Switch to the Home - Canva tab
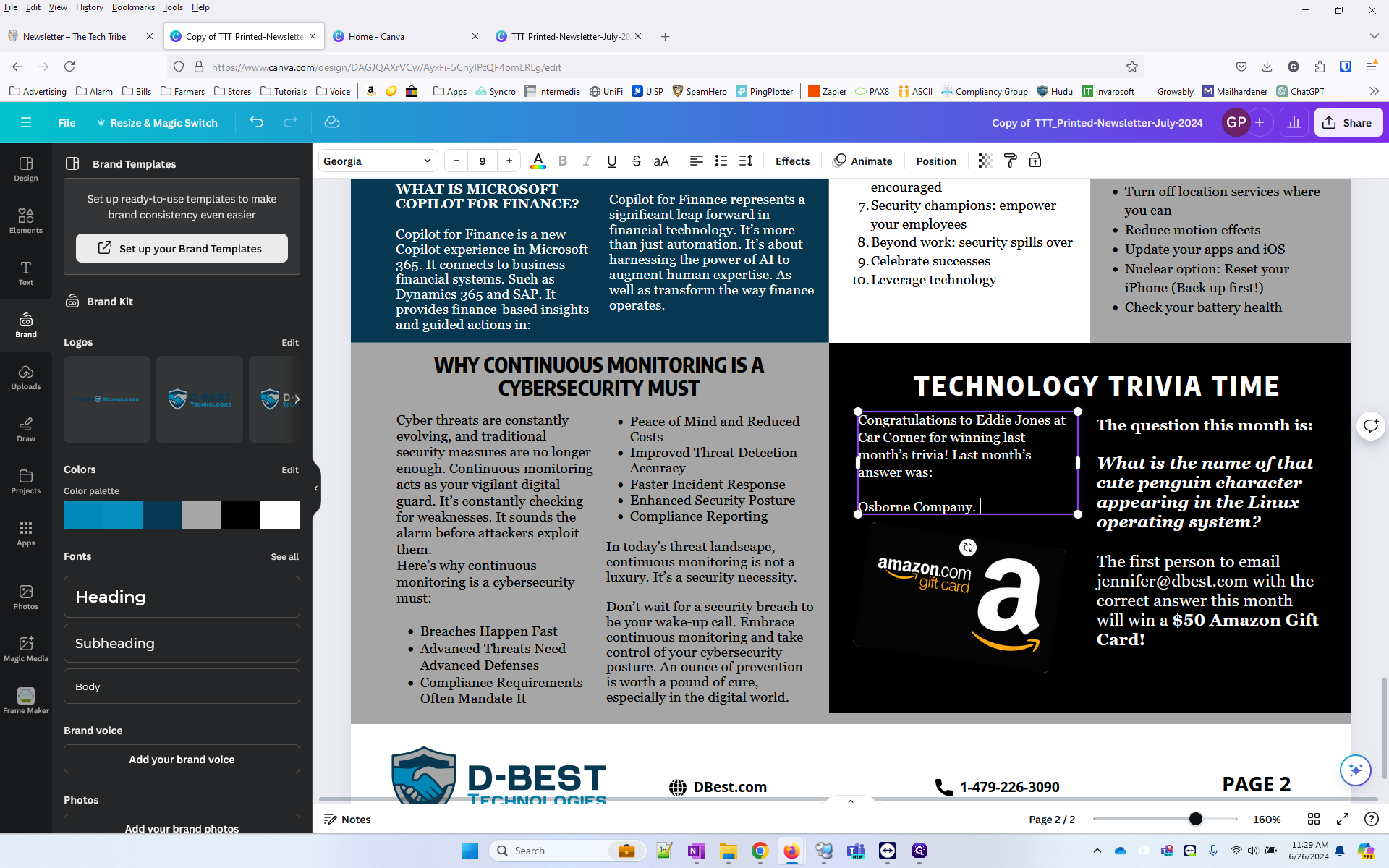This screenshot has height=868, width=1389. [376, 36]
